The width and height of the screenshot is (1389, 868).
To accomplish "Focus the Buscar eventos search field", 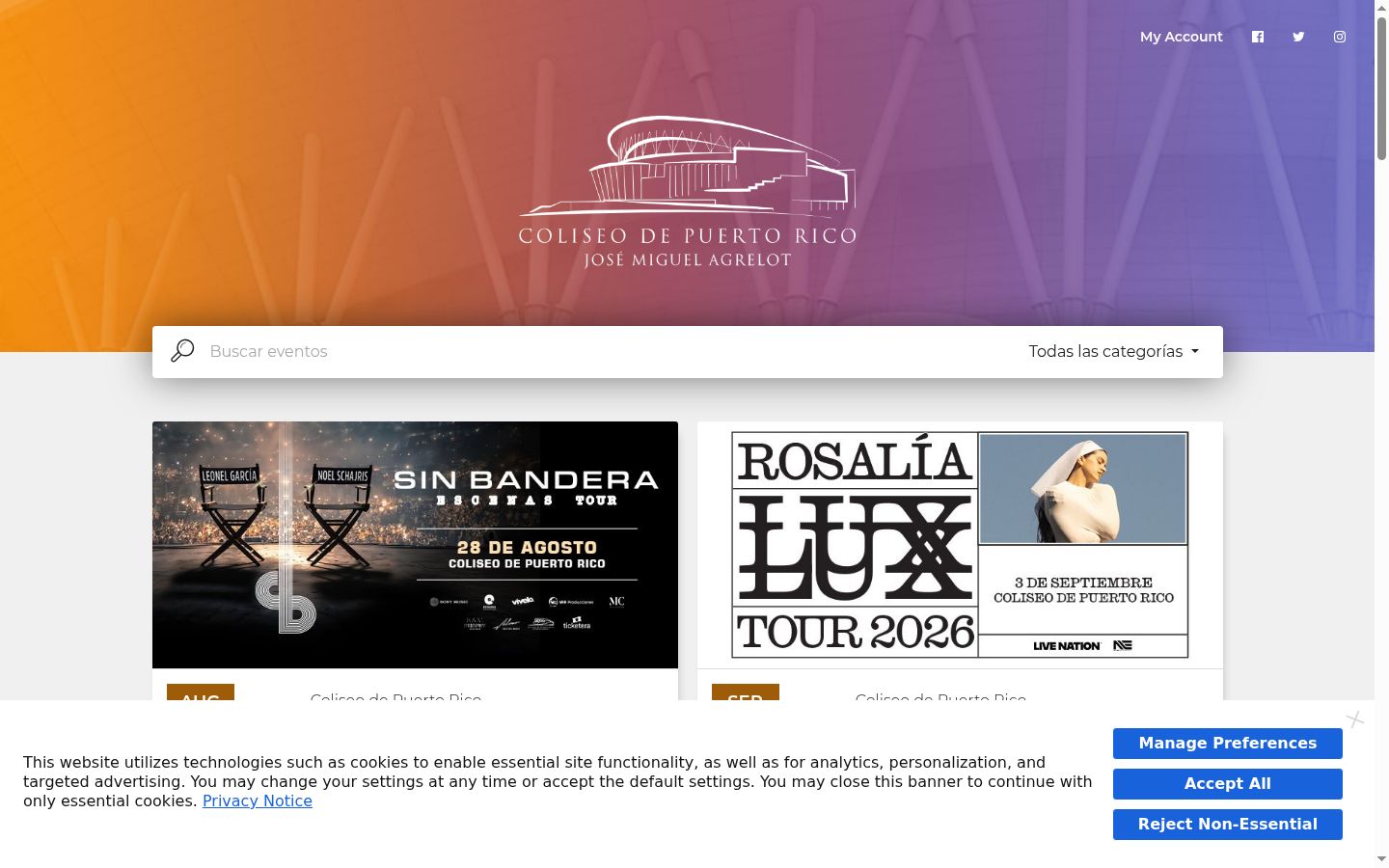I will click(608, 351).
